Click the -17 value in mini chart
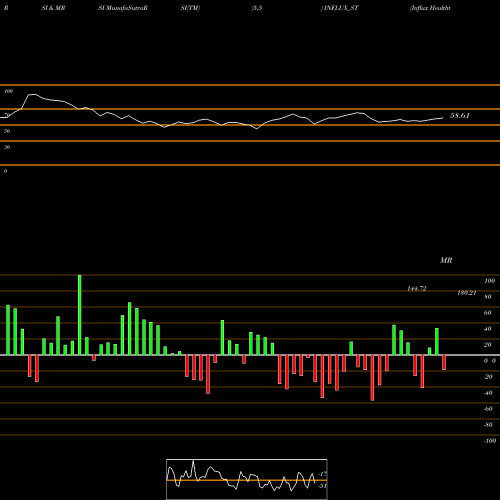The width and height of the screenshot is (500, 500). 322,474
